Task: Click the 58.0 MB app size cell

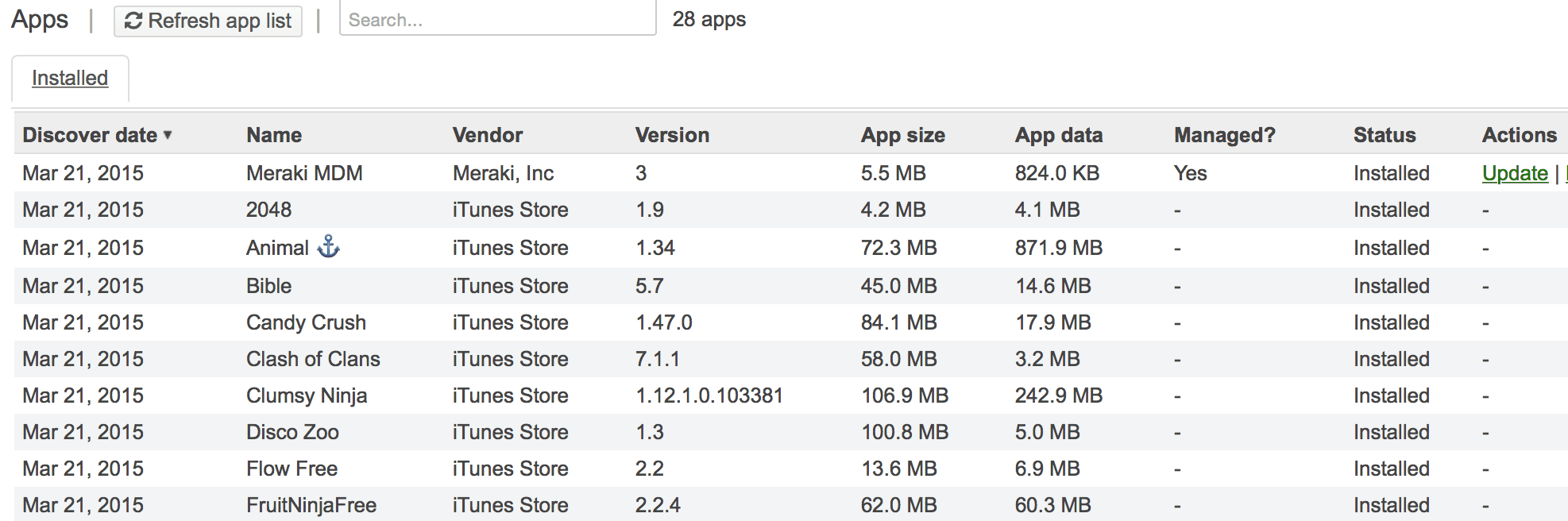Action: tap(898, 359)
